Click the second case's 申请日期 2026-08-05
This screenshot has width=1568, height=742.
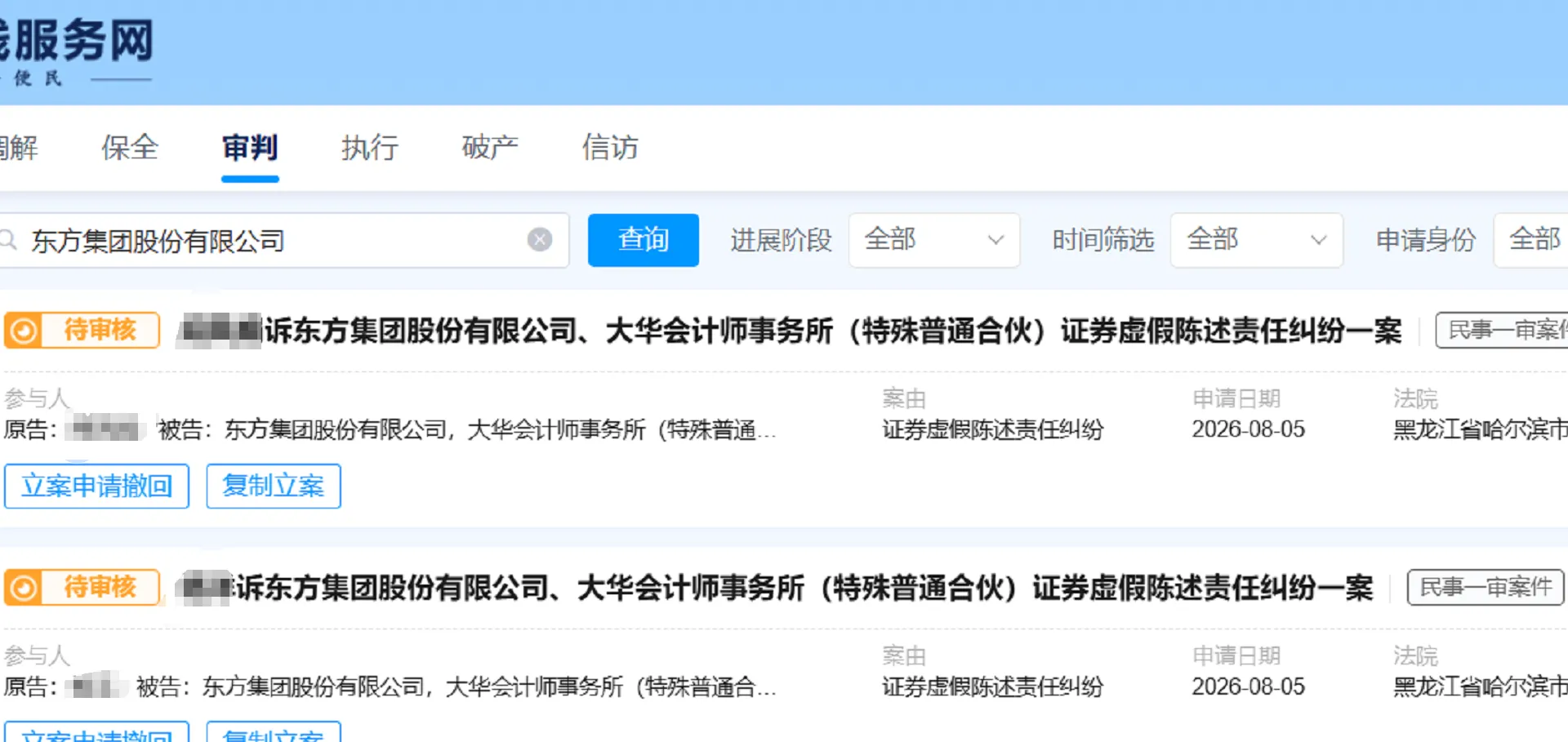[x=1249, y=686]
